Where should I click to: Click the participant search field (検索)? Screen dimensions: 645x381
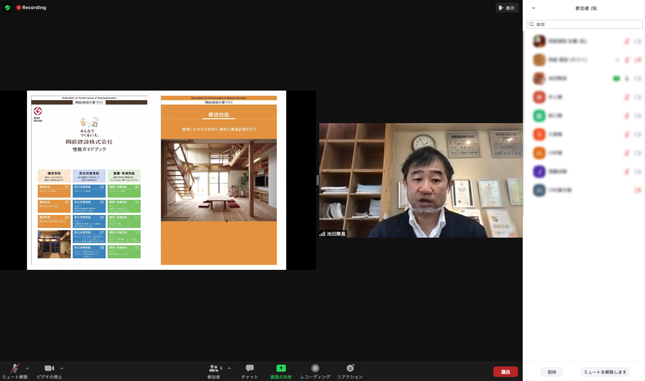tap(585, 24)
